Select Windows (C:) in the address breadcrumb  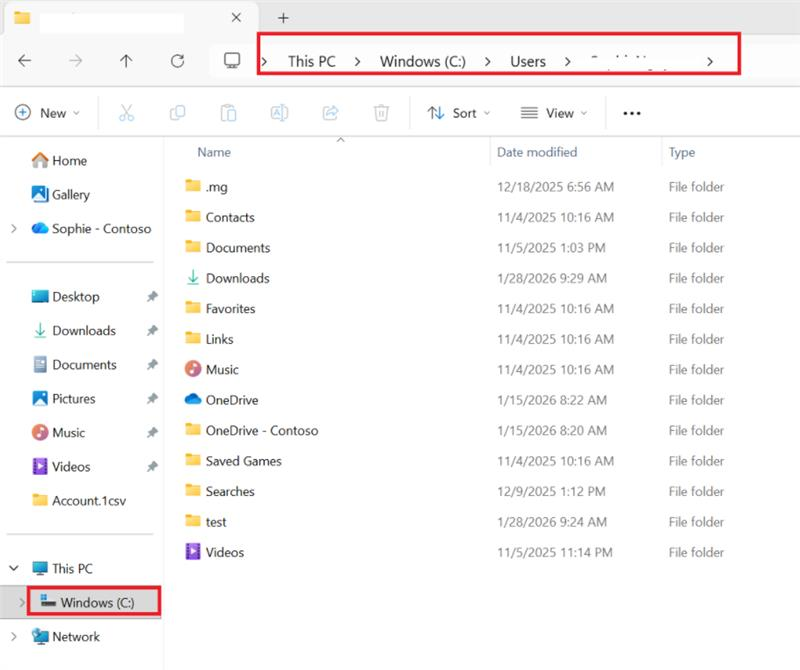[422, 61]
